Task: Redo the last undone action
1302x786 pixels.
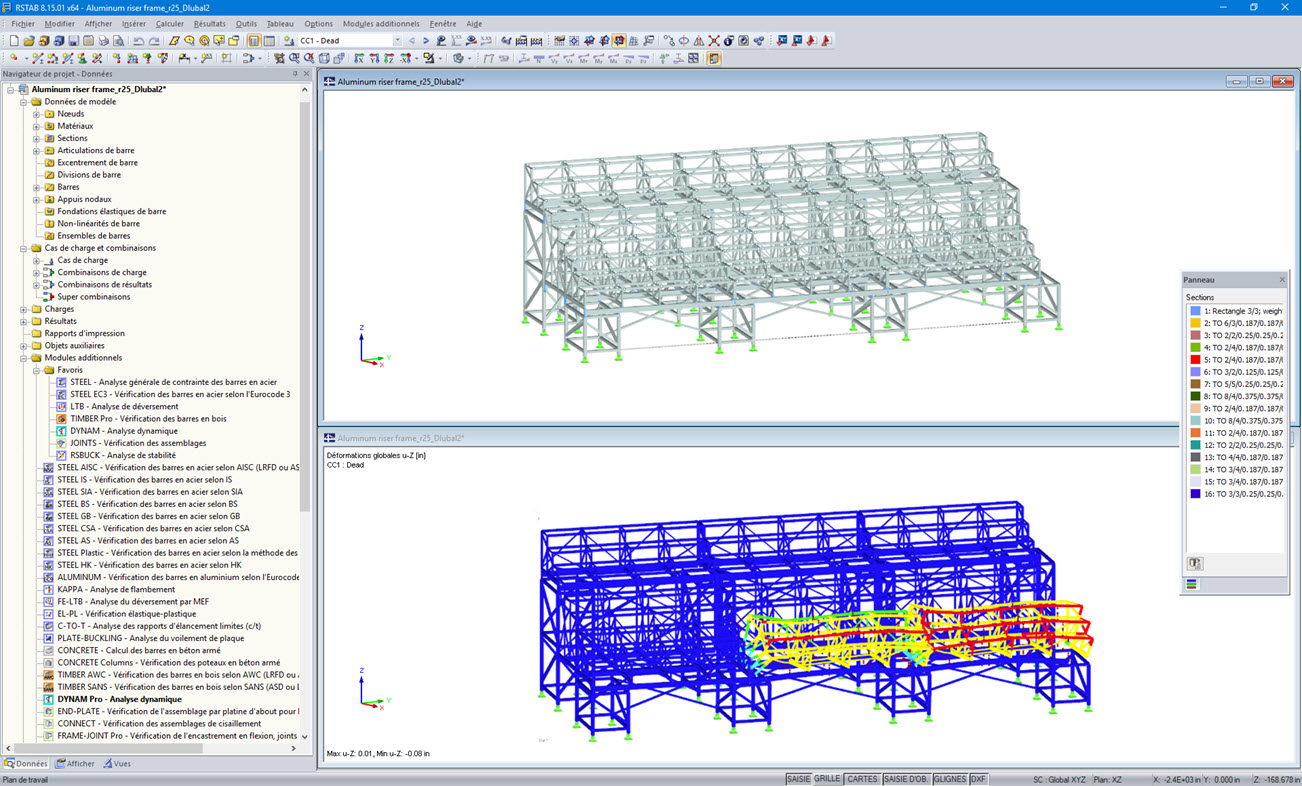Action: 154,41
